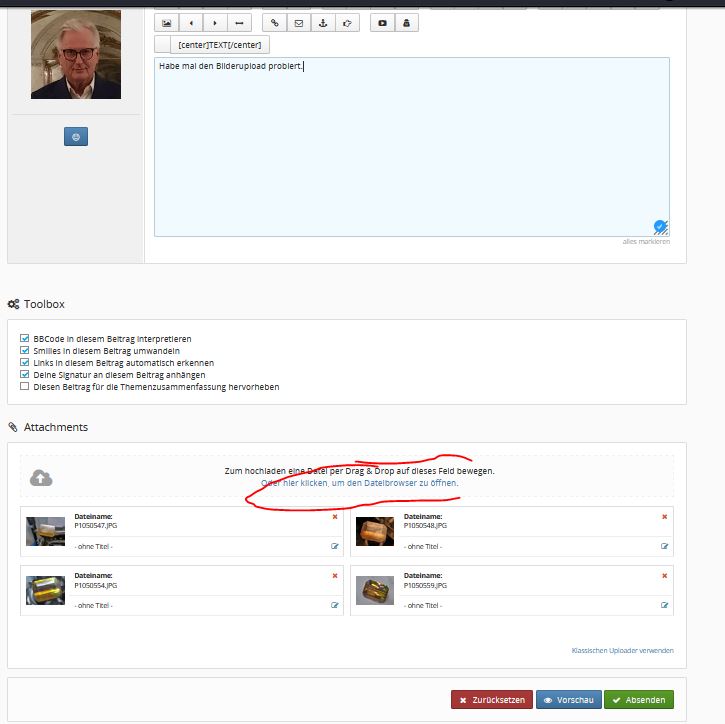Open the Vorschau preview

569,700
